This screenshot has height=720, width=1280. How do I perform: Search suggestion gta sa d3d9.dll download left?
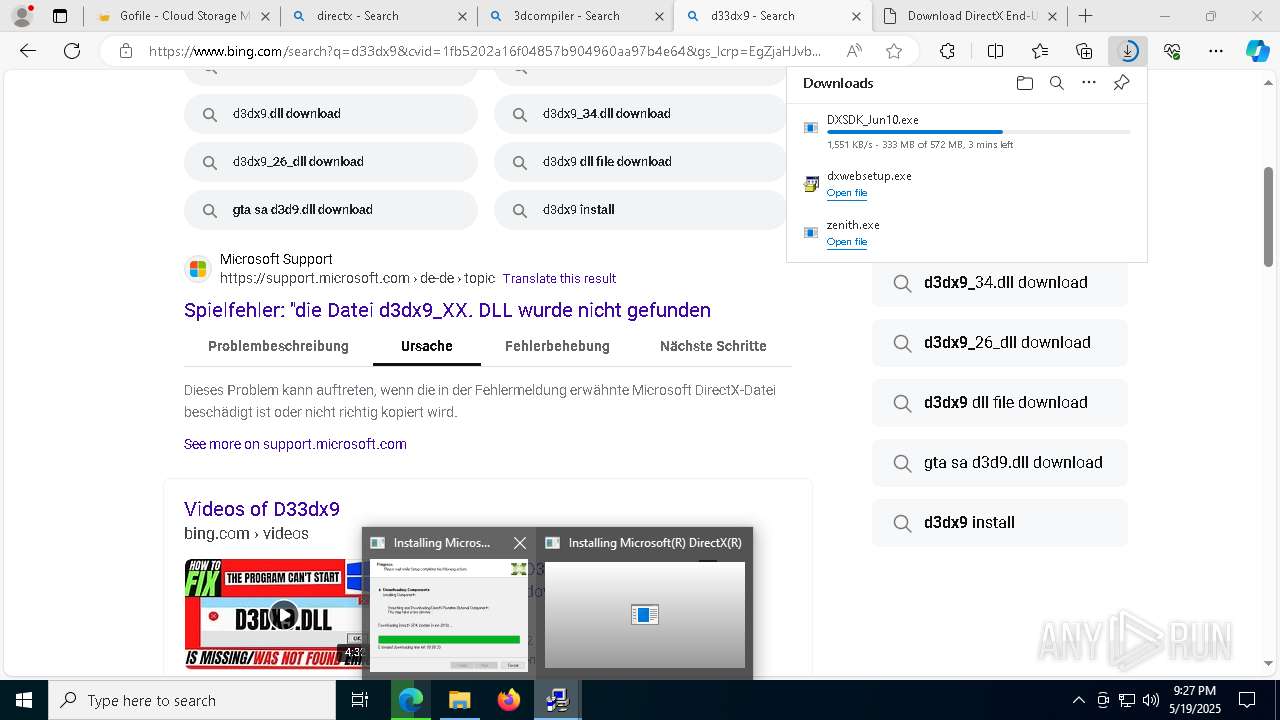[x=331, y=210]
